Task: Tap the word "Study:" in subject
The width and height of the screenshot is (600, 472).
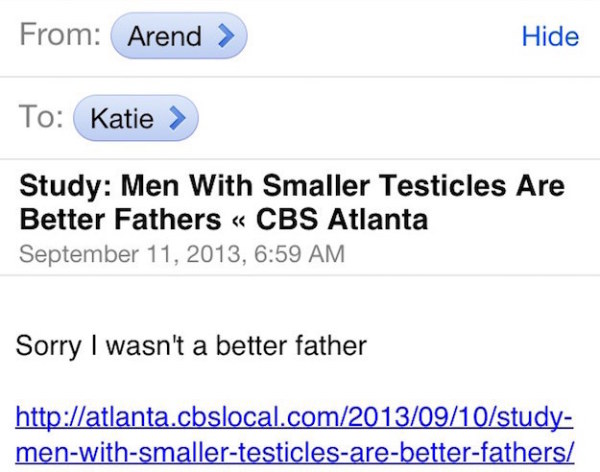Action: click(x=65, y=186)
